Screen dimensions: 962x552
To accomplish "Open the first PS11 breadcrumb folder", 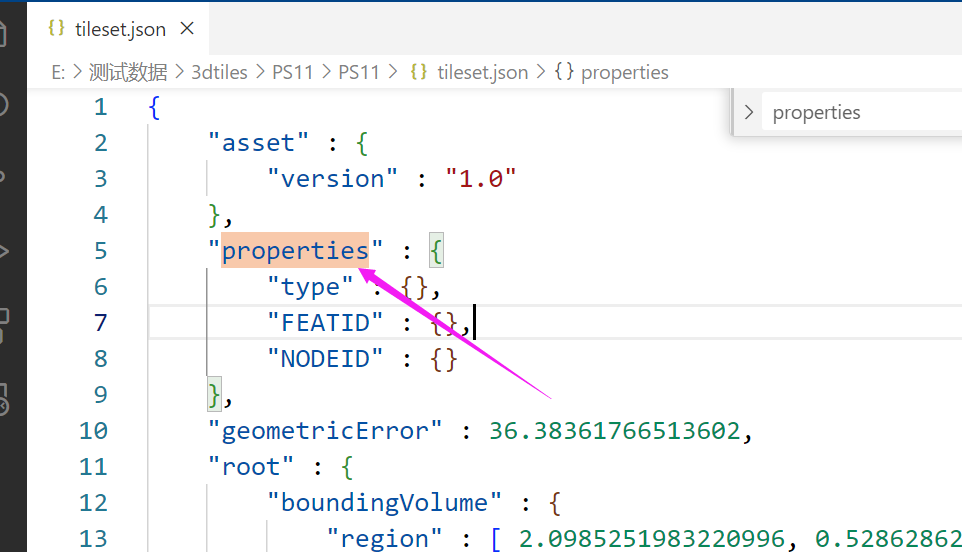I will pos(292,72).
